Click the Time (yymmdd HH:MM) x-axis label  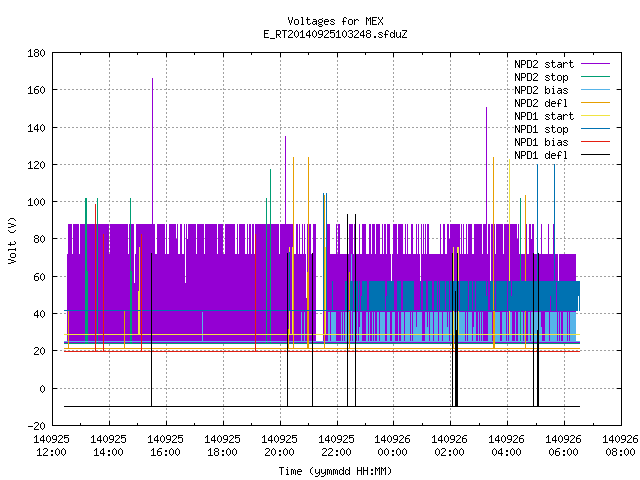[335, 471]
